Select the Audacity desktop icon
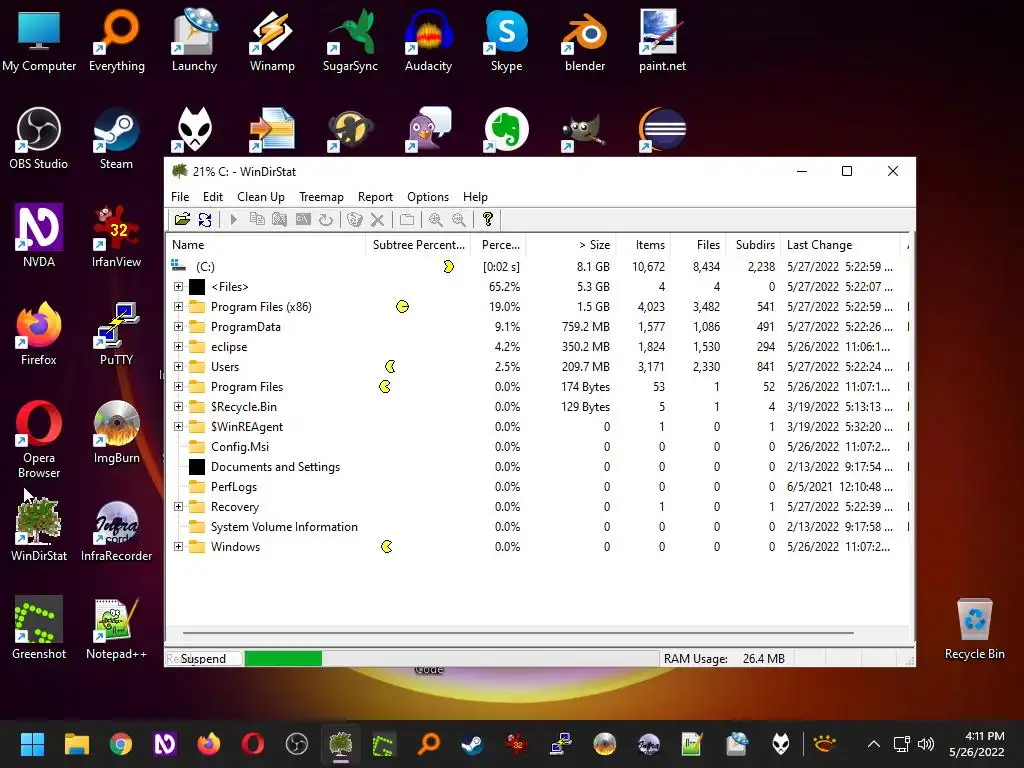The height and width of the screenshot is (768, 1024). pos(428,40)
